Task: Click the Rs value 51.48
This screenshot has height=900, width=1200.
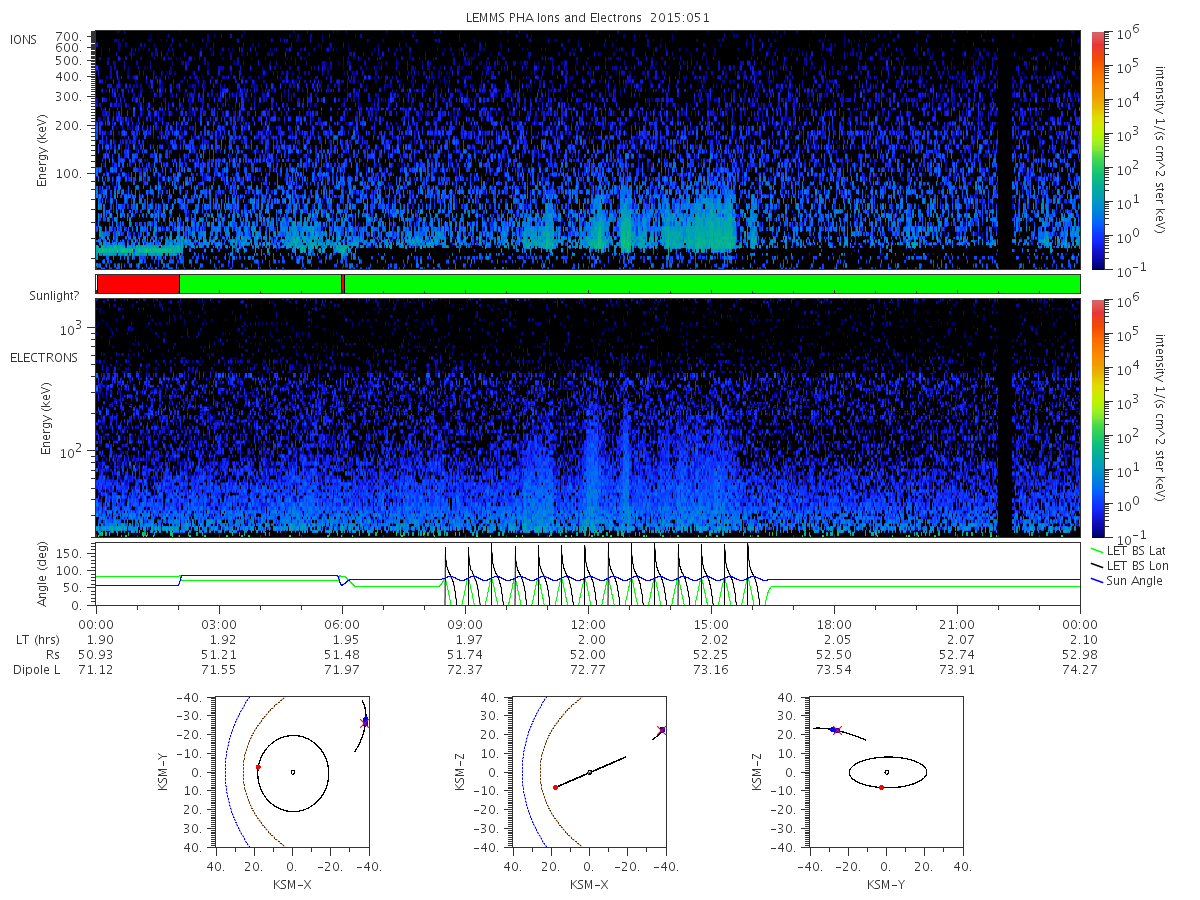Action: (x=342, y=654)
